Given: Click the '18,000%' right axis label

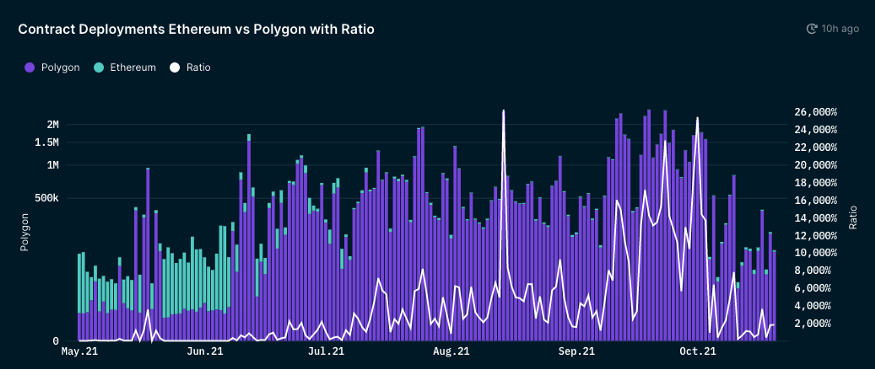Looking at the screenshot, I should point(815,183).
